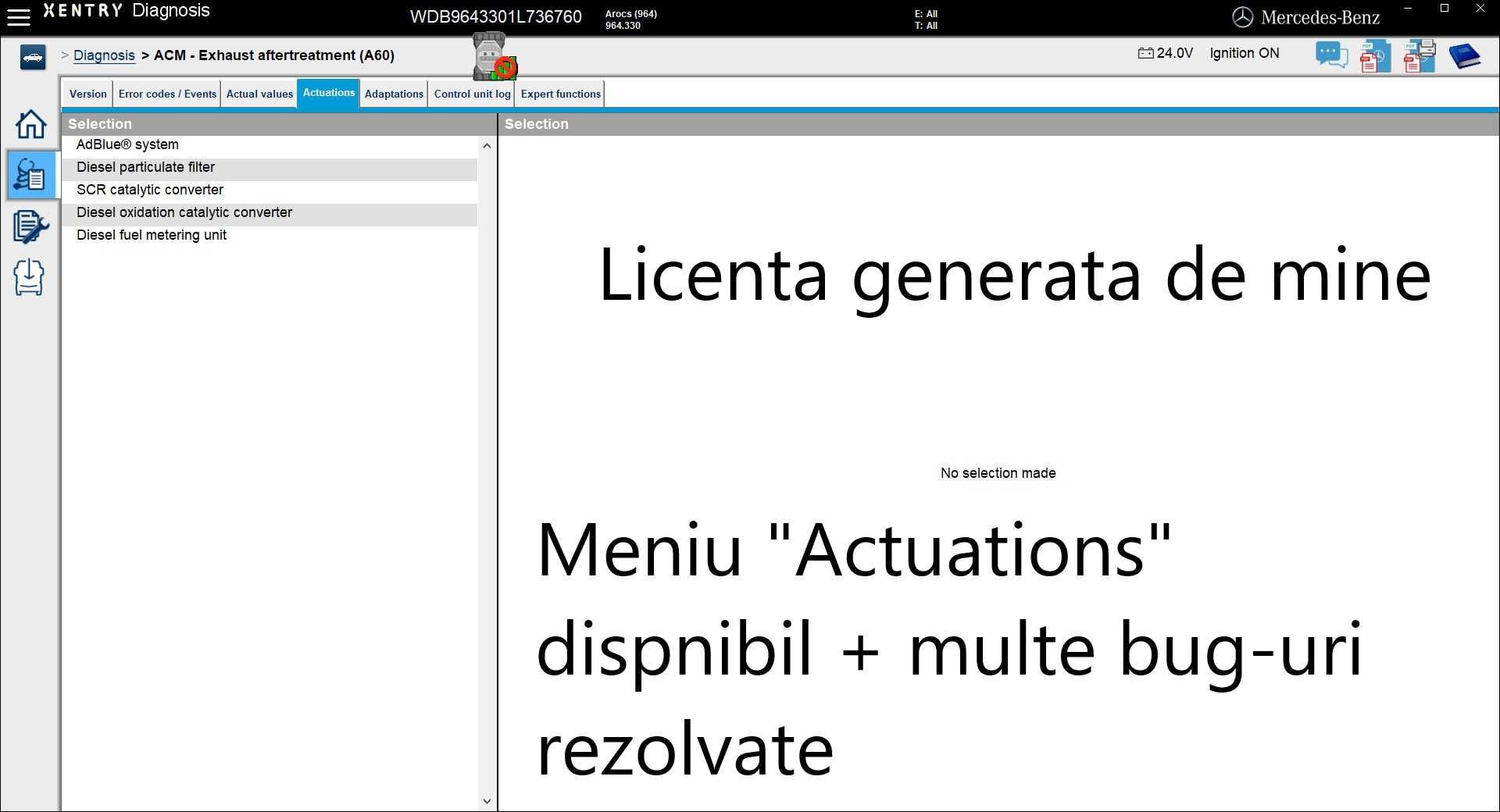
Task: Click the PDF document with clock icon
Action: [1375, 56]
